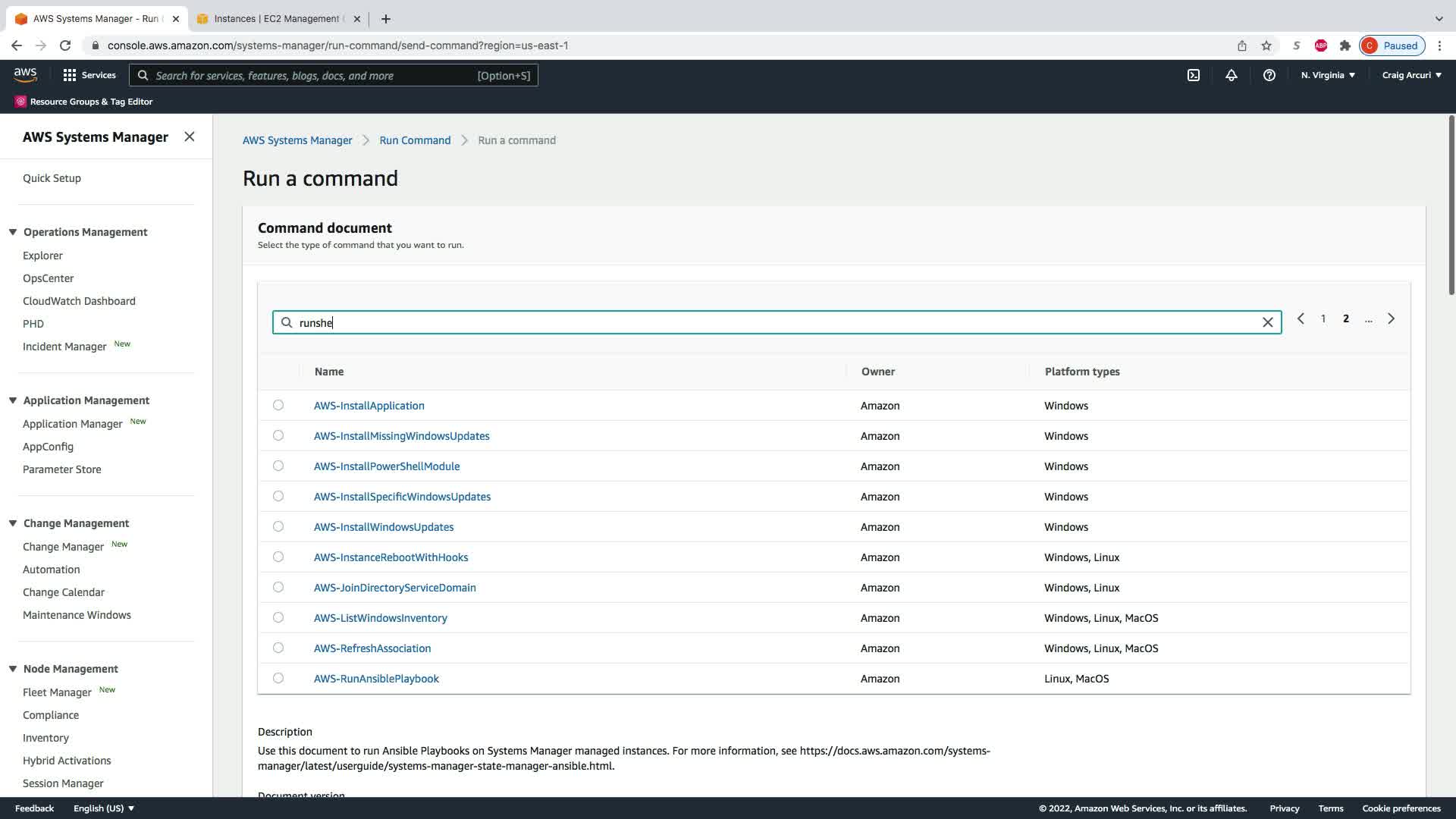Choose AWS-RefreshAssociation radio option
1456x819 pixels.
[x=278, y=648]
